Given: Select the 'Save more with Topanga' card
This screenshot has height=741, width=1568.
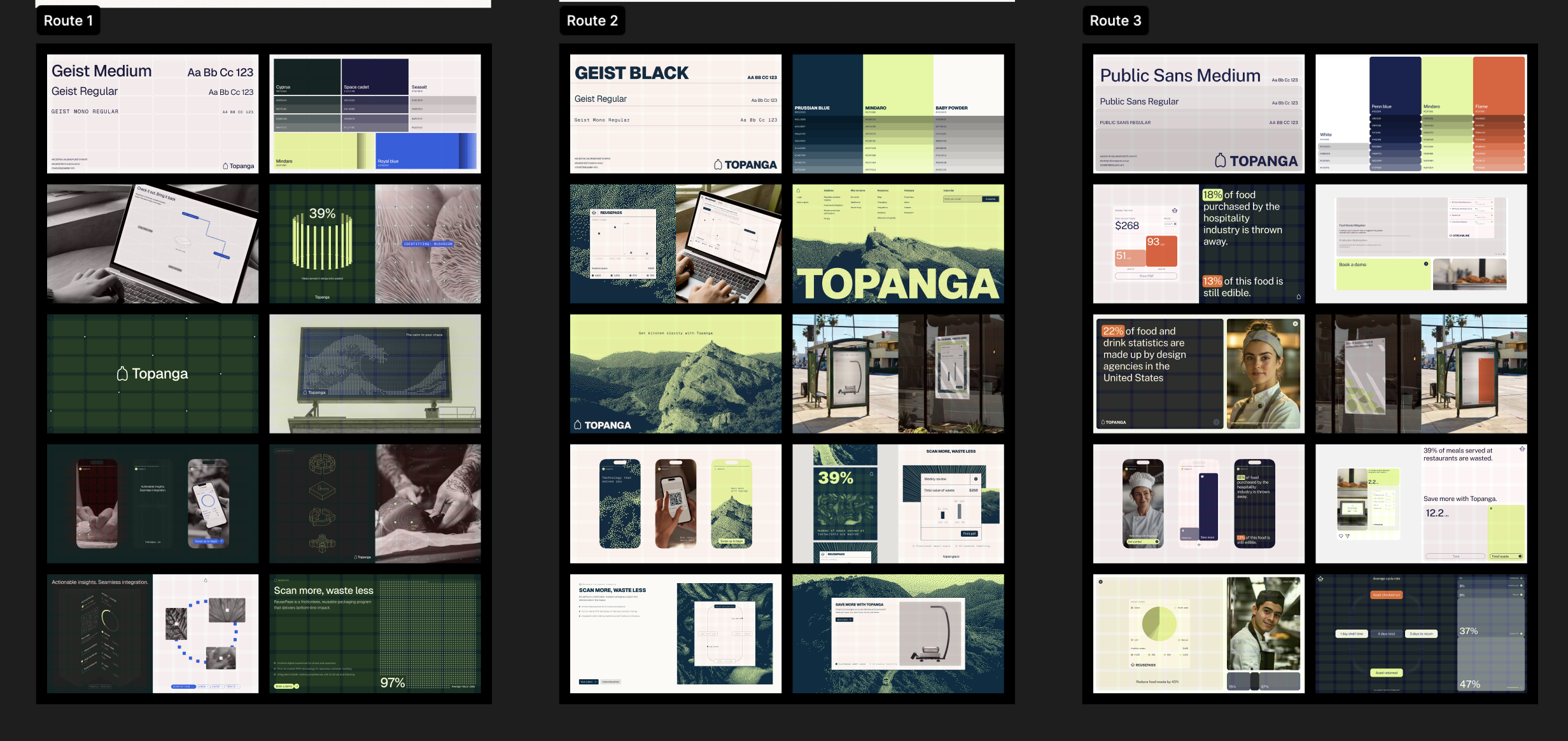Looking at the screenshot, I should click(899, 633).
